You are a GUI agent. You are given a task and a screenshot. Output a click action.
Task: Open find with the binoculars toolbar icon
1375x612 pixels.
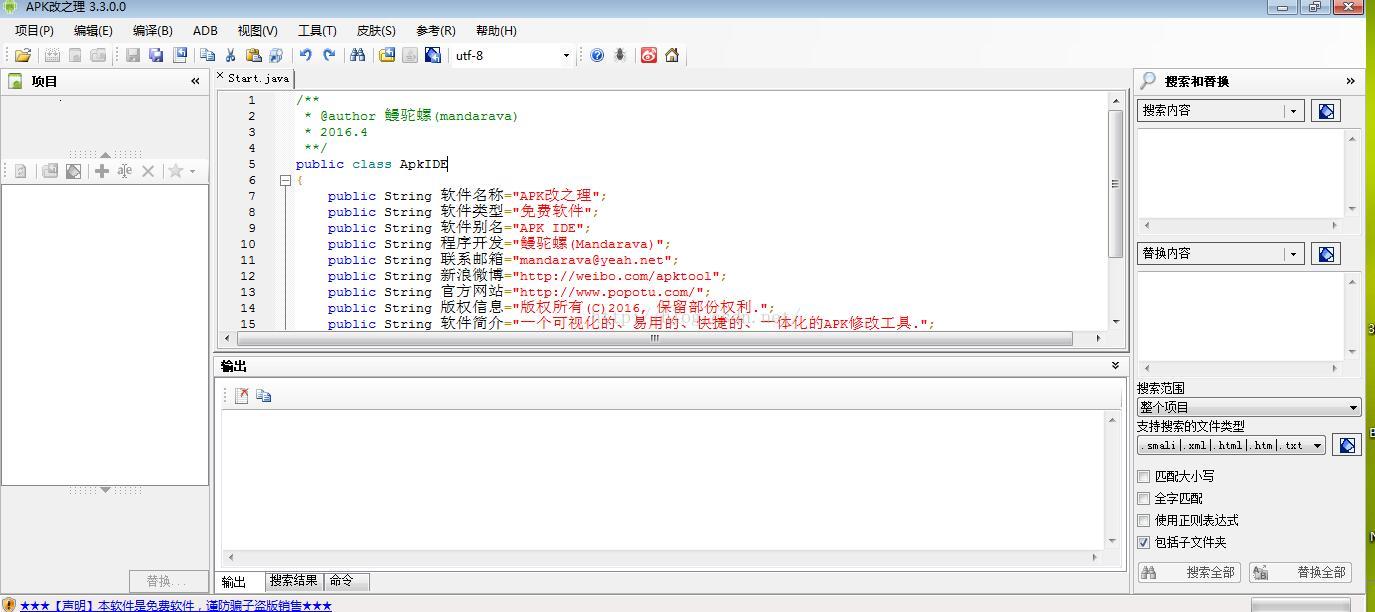pos(357,56)
